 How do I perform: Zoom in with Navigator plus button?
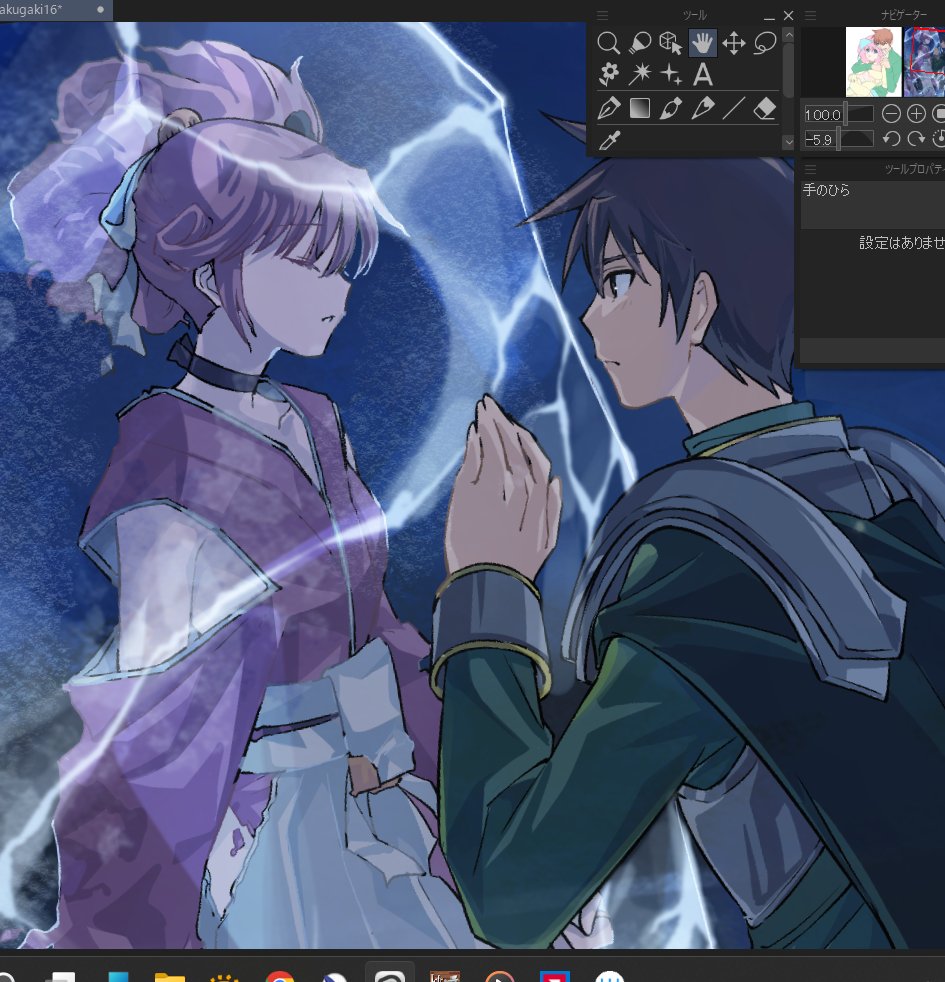(x=916, y=114)
